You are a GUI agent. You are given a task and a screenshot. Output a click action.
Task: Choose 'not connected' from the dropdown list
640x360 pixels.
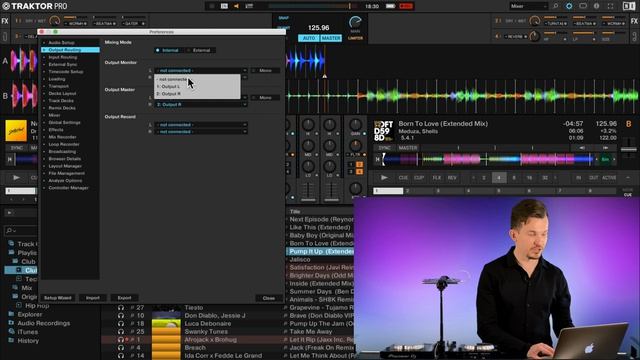198,79
